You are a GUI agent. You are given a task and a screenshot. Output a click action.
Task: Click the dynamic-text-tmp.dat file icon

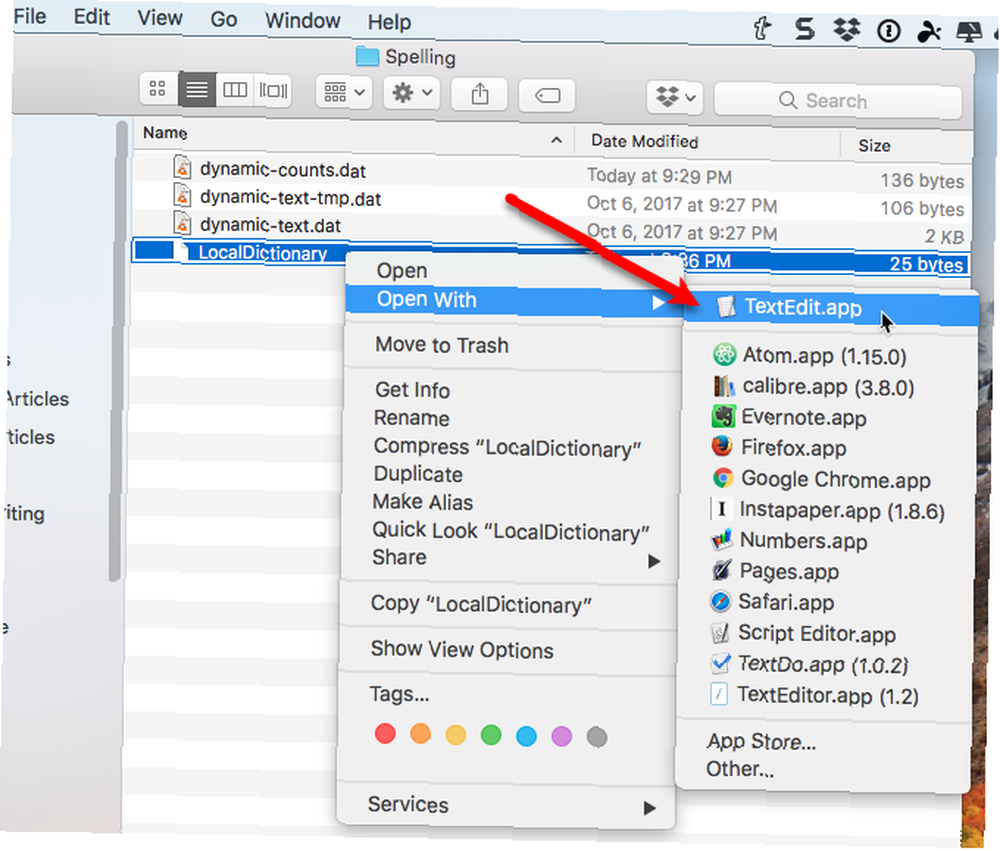182,195
